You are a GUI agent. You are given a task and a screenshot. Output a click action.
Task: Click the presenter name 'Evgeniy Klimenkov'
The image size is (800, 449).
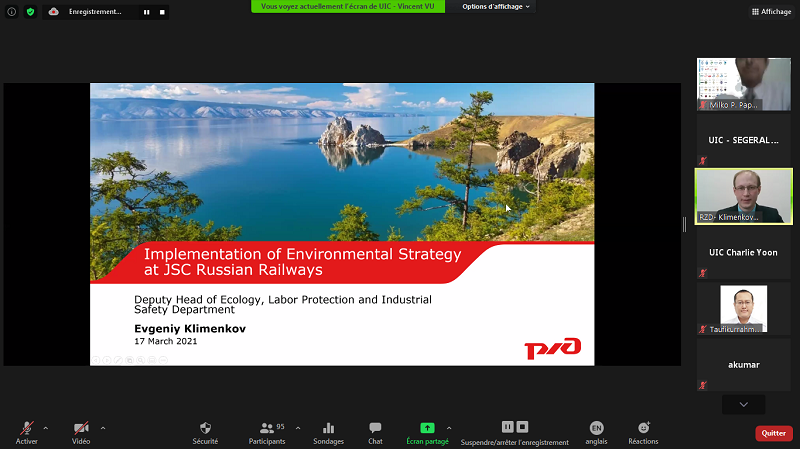[190, 329]
